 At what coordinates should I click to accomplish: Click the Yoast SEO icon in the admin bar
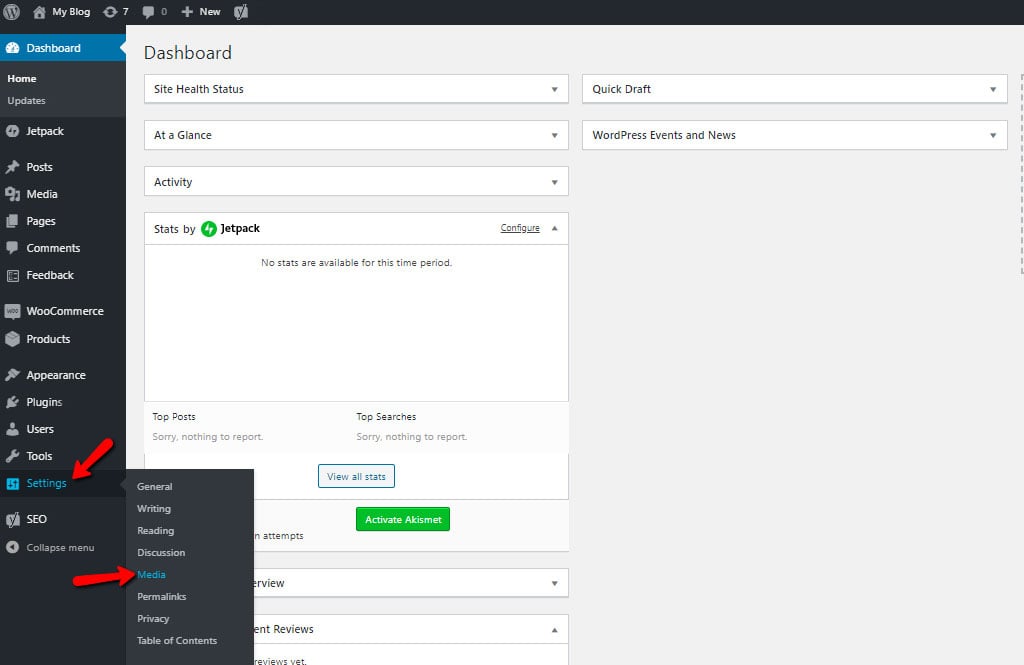[240, 12]
